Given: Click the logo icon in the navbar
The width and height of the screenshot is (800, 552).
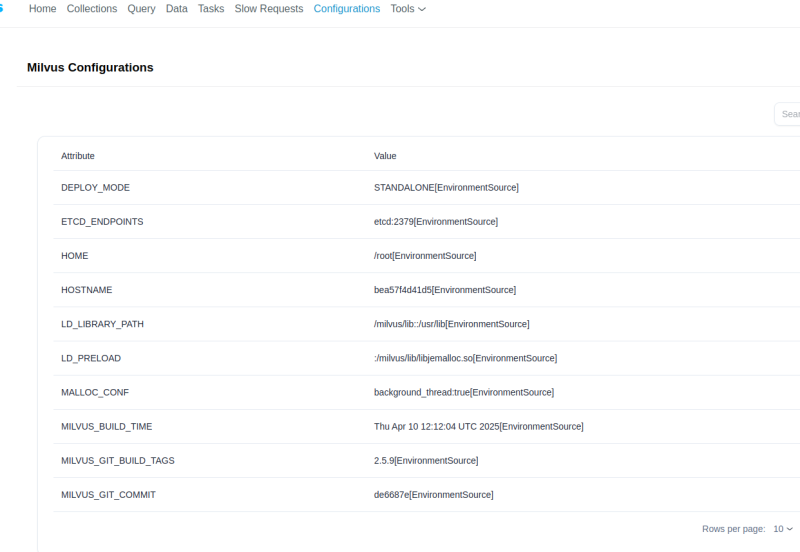Looking at the screenshot, I should (2, 9).
